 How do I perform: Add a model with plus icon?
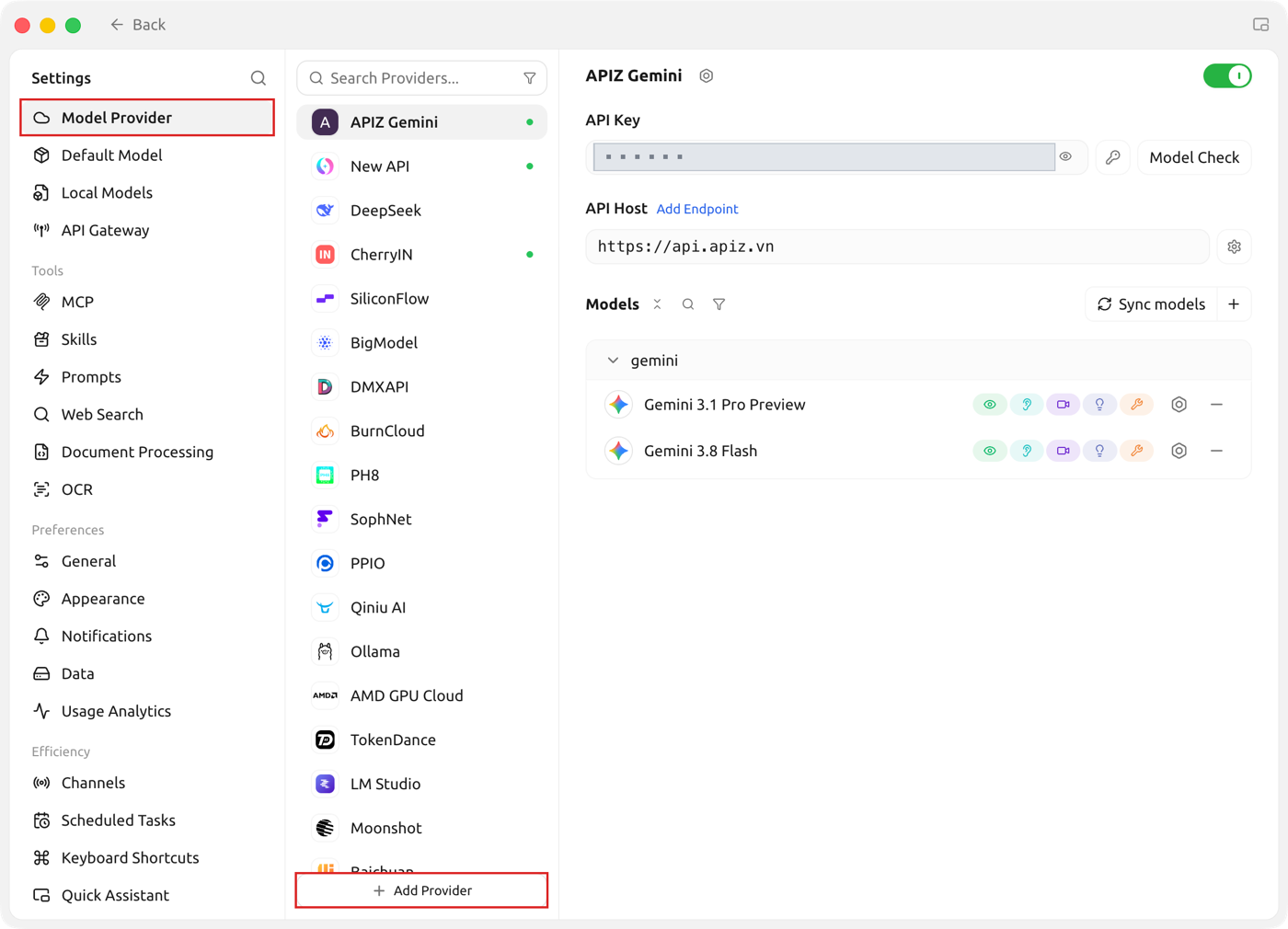(x=1234, y=304)
